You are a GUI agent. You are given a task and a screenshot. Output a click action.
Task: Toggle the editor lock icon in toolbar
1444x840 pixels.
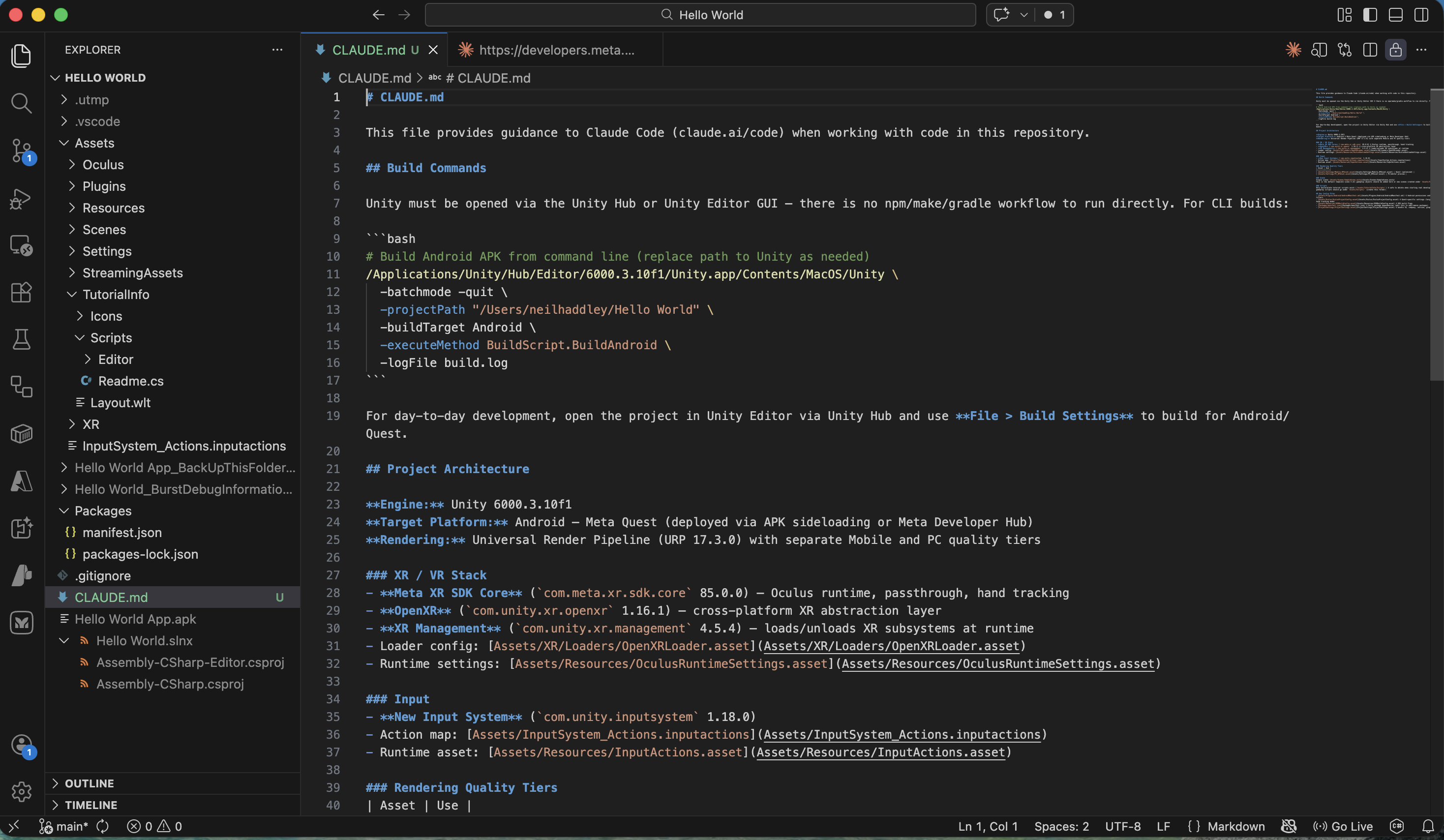tap(1396, 50)
